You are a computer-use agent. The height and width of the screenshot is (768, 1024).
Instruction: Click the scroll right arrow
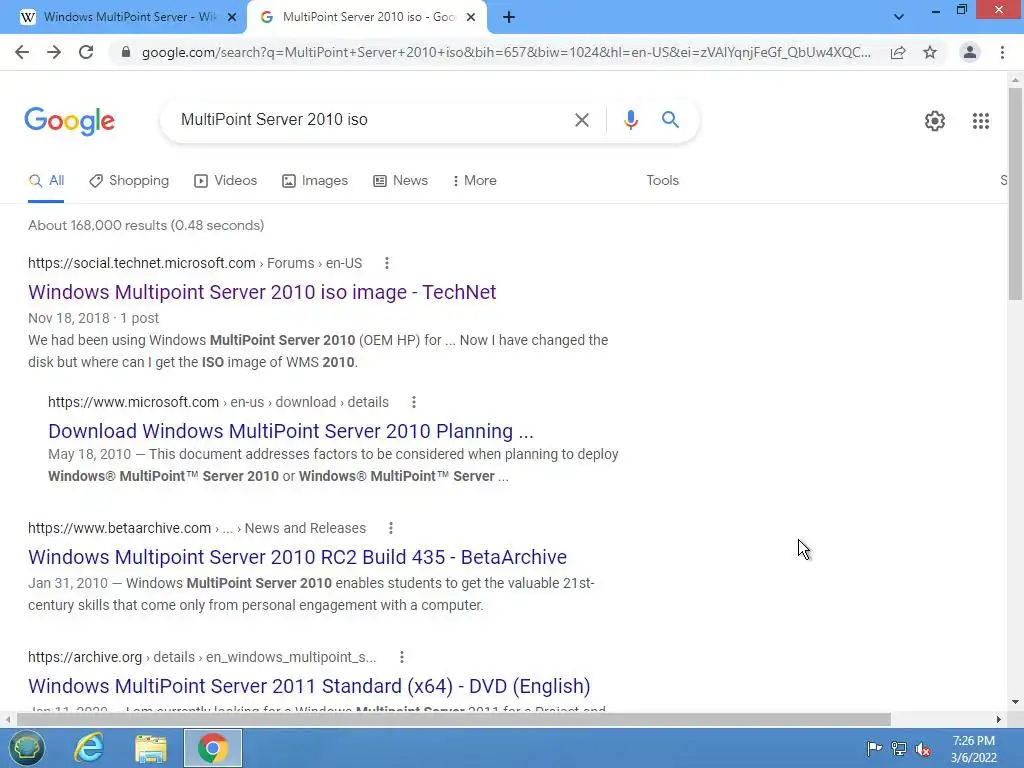[x=999, y=720]
